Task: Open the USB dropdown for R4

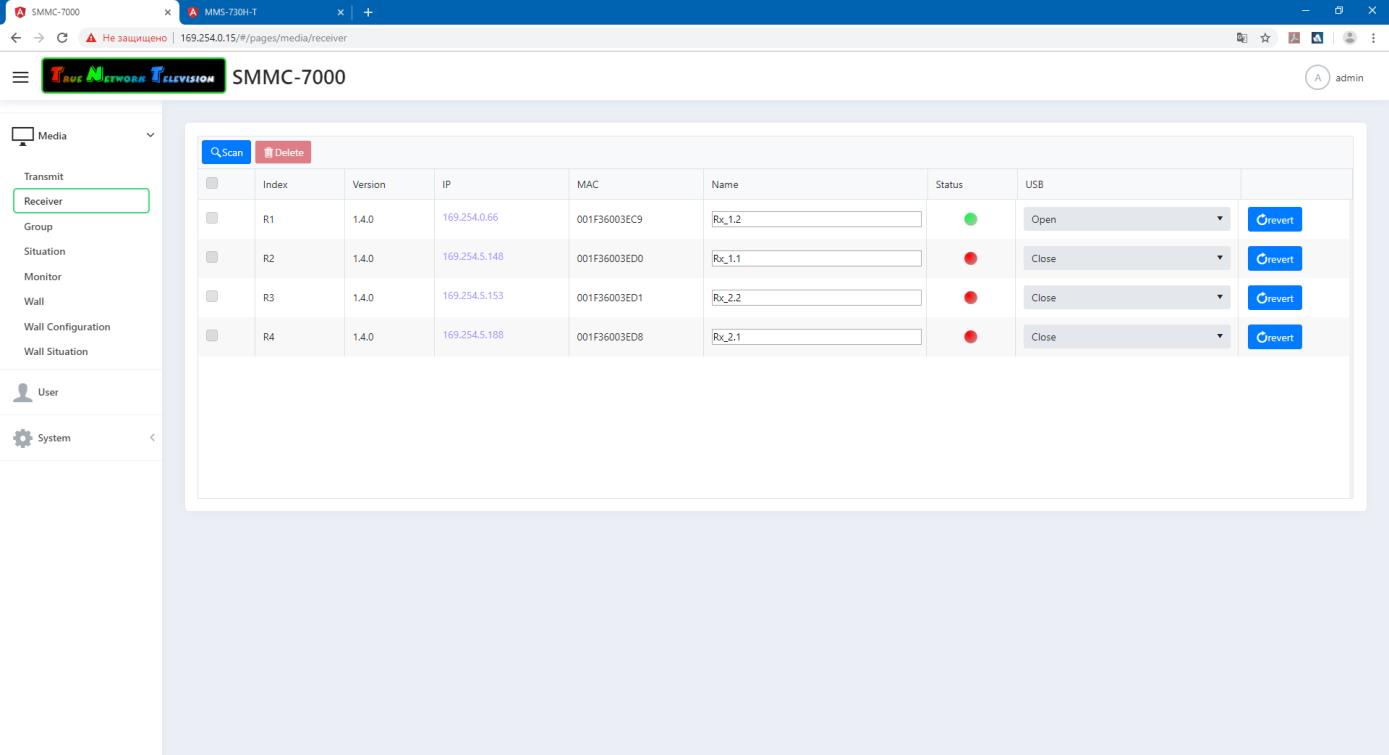Action: coord(1126,338)
